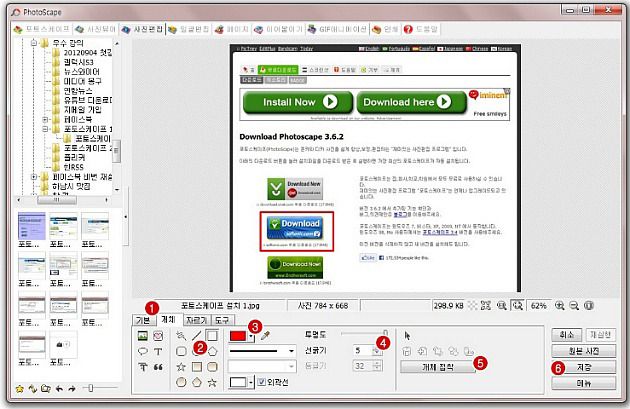Select the outline pentagon shape tool

(212, 352)
